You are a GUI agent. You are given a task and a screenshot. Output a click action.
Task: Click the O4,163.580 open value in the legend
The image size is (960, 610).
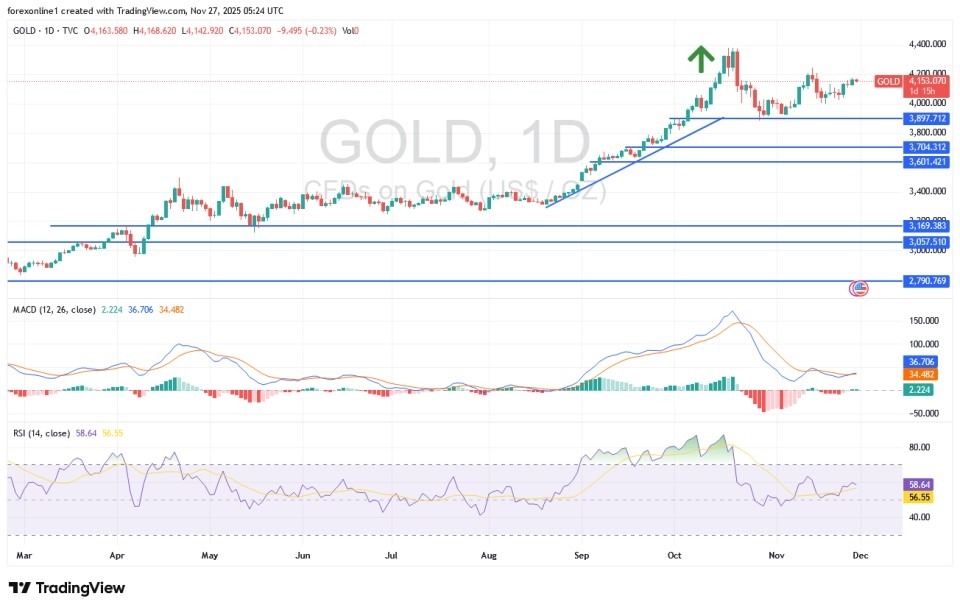click(106, 30)
